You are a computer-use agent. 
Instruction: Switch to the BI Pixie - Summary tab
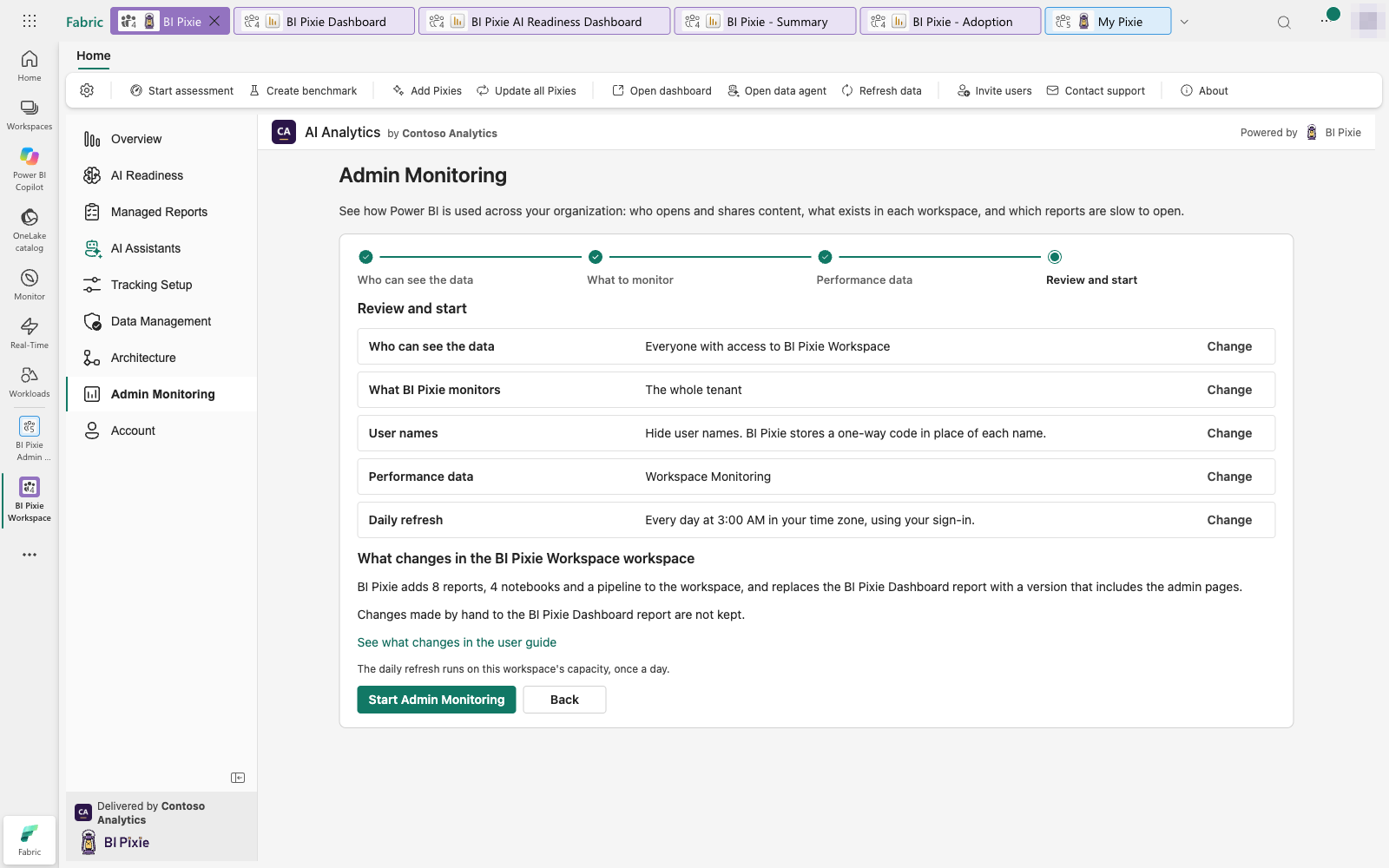[765, 22]
